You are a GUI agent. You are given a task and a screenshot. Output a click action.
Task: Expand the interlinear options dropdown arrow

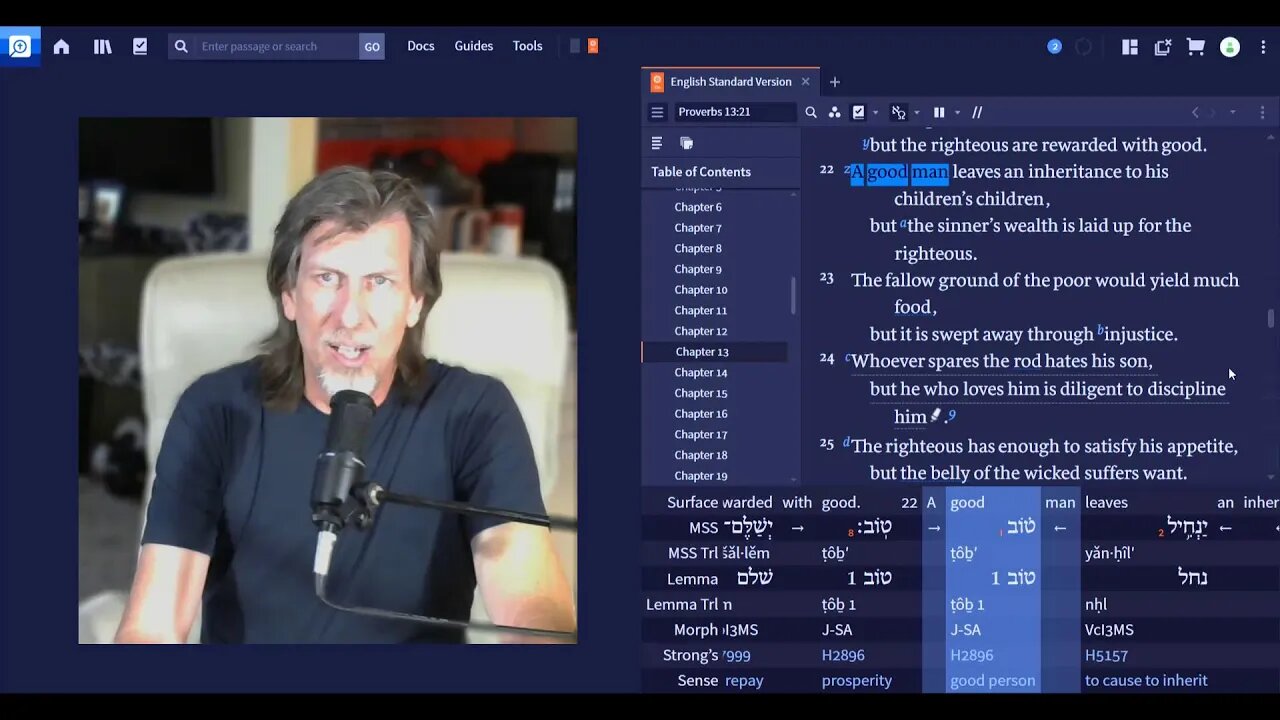pyautogui.click(x=916, y=112)
